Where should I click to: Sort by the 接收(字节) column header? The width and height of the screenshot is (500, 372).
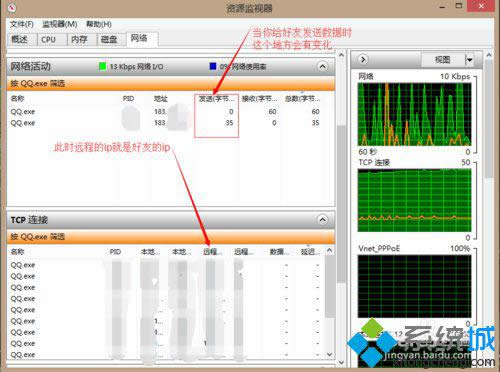259,99
